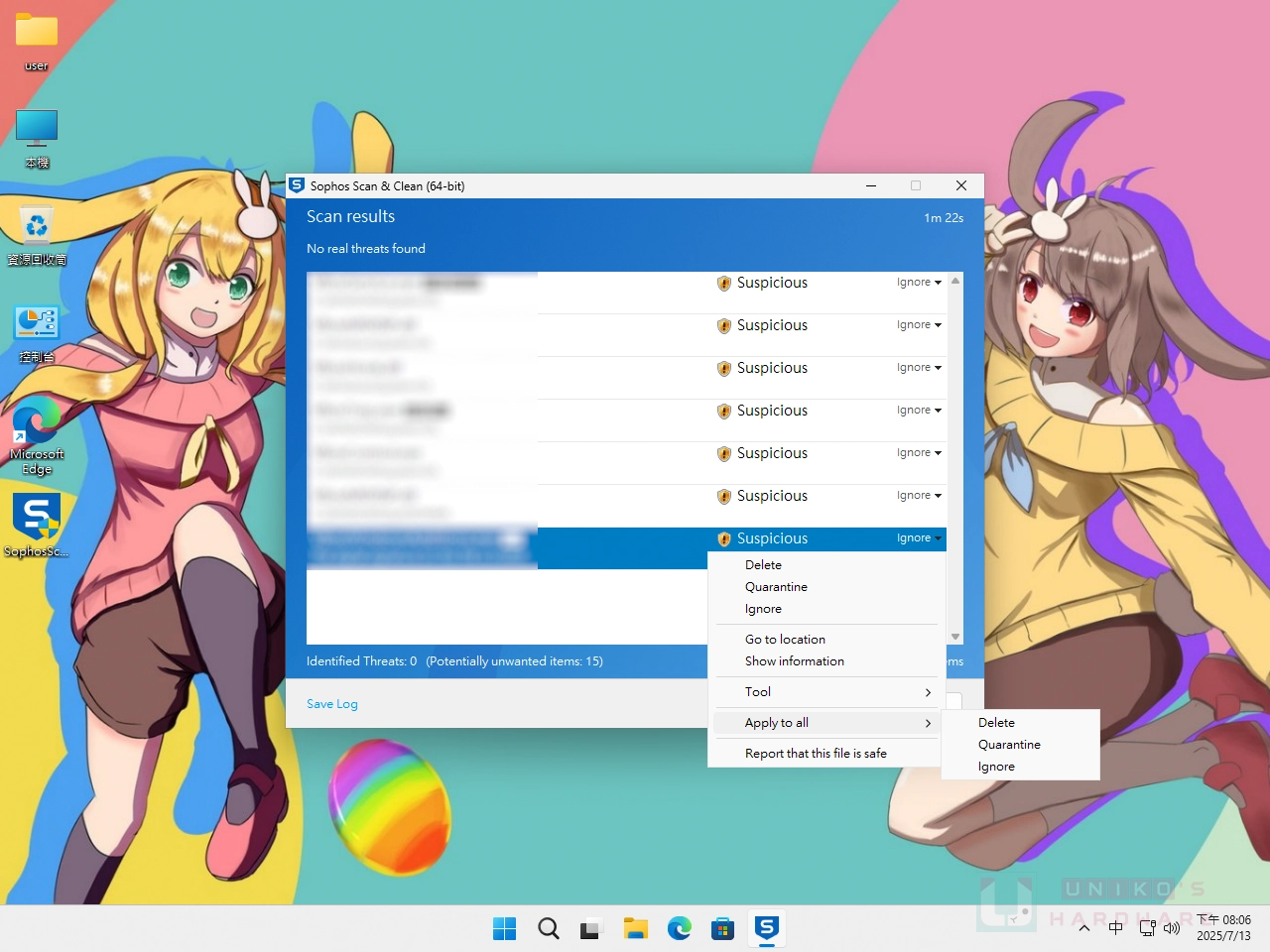The height and width of the screenshot is (952, 1270).
Task: Click shield icon of third Suspicious row
Action: point(724,369)
